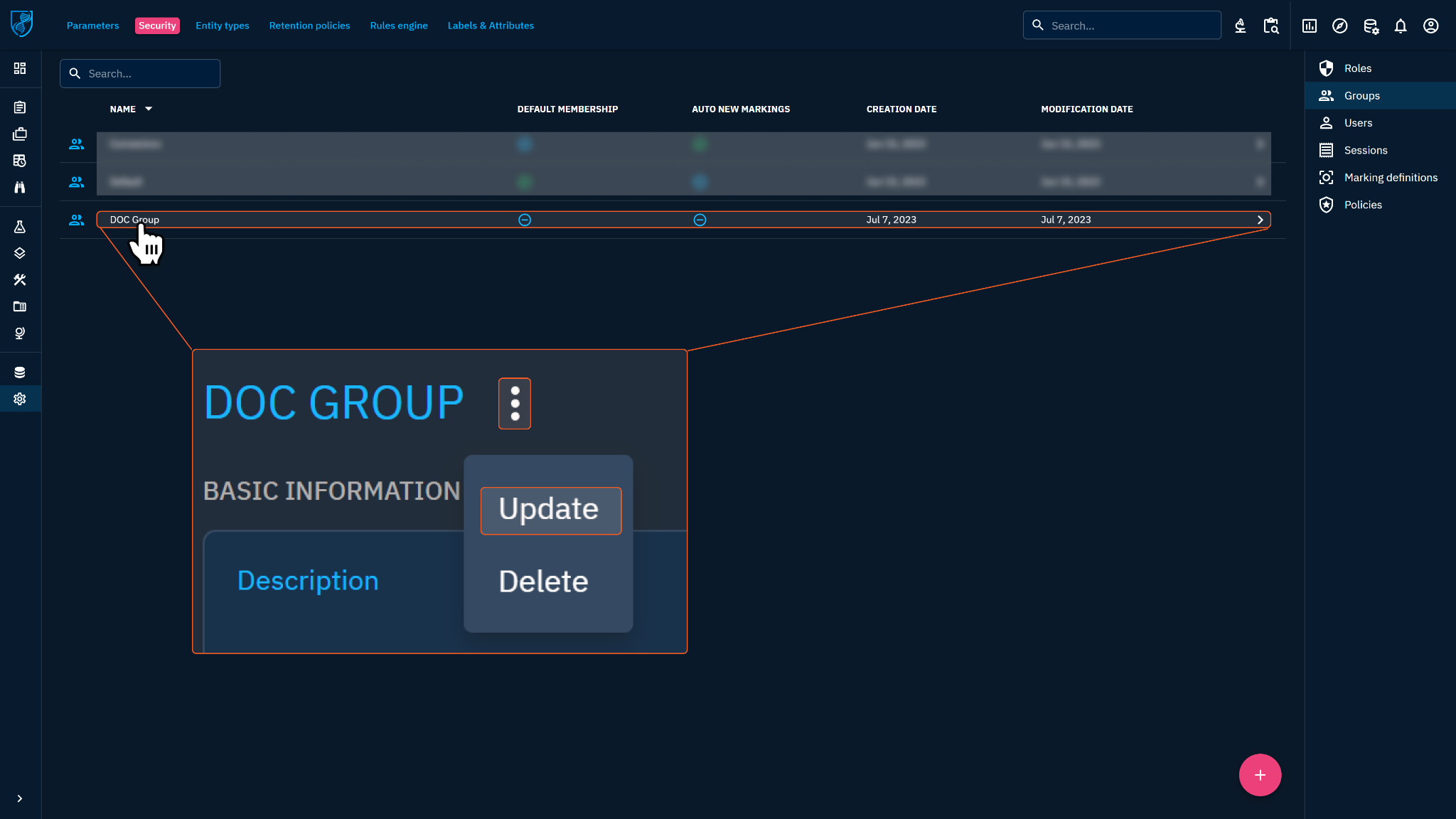Image resolution: width=1456 pixels, height=819 pixels.
Task: Click the flask icon in left sidebar
Action: pyautogui.click(x=20, y=227)
